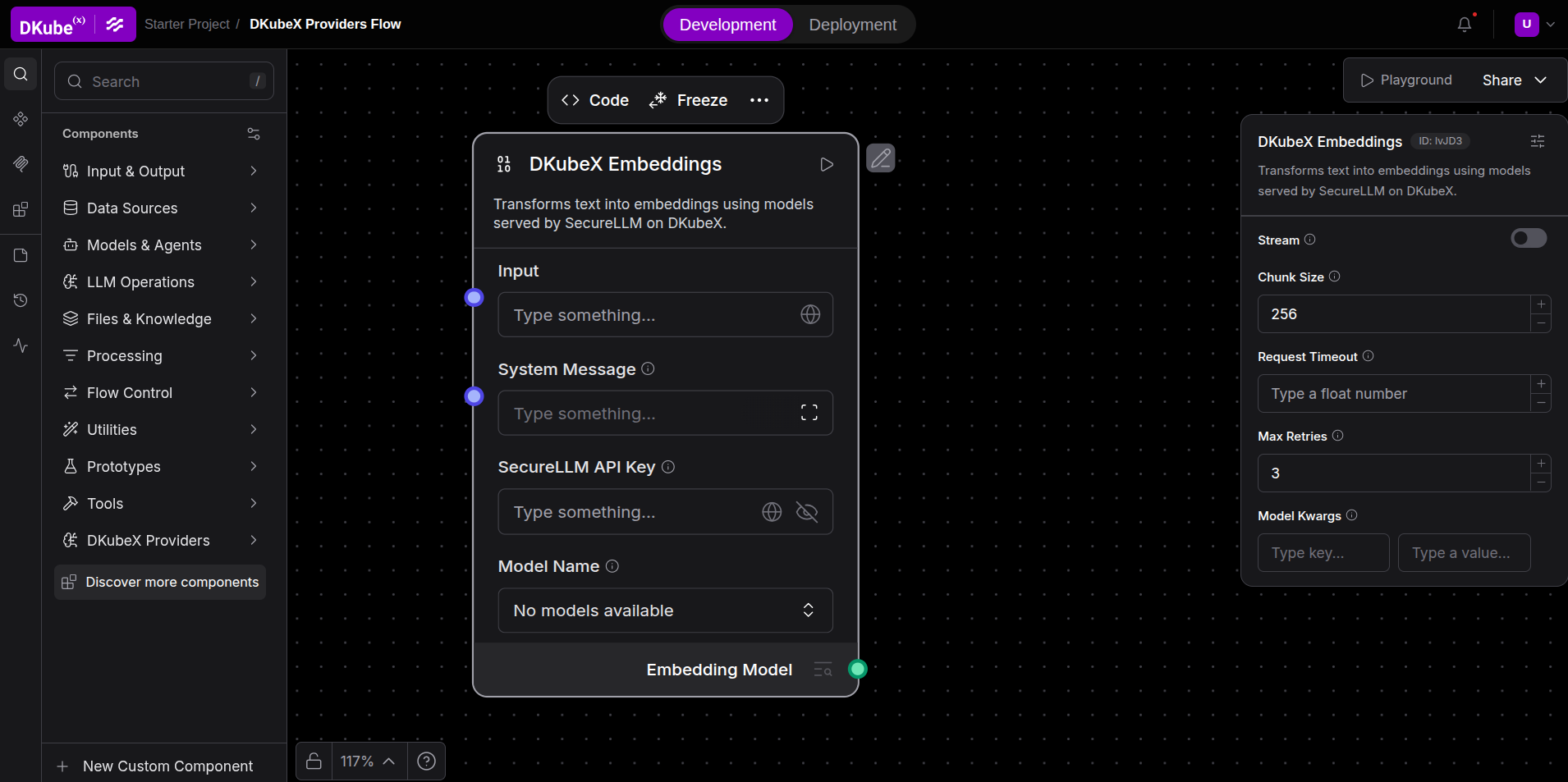Open the Playground
1568x782 pixels.
[1406, 80]
